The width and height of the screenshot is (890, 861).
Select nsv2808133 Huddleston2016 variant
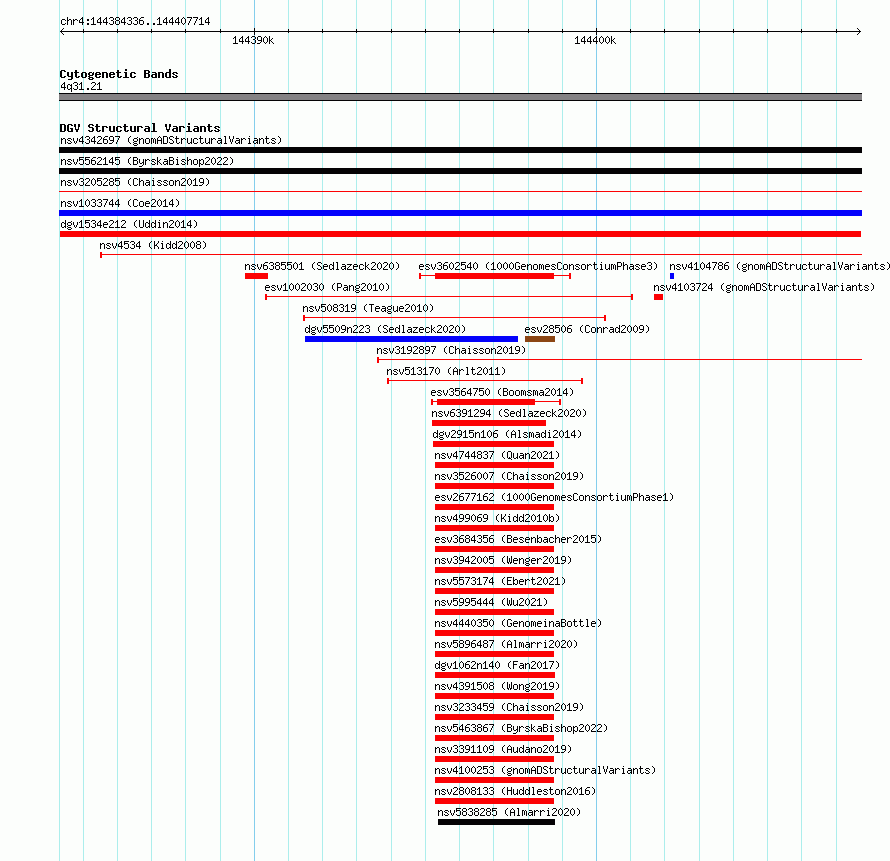(515, 791)
